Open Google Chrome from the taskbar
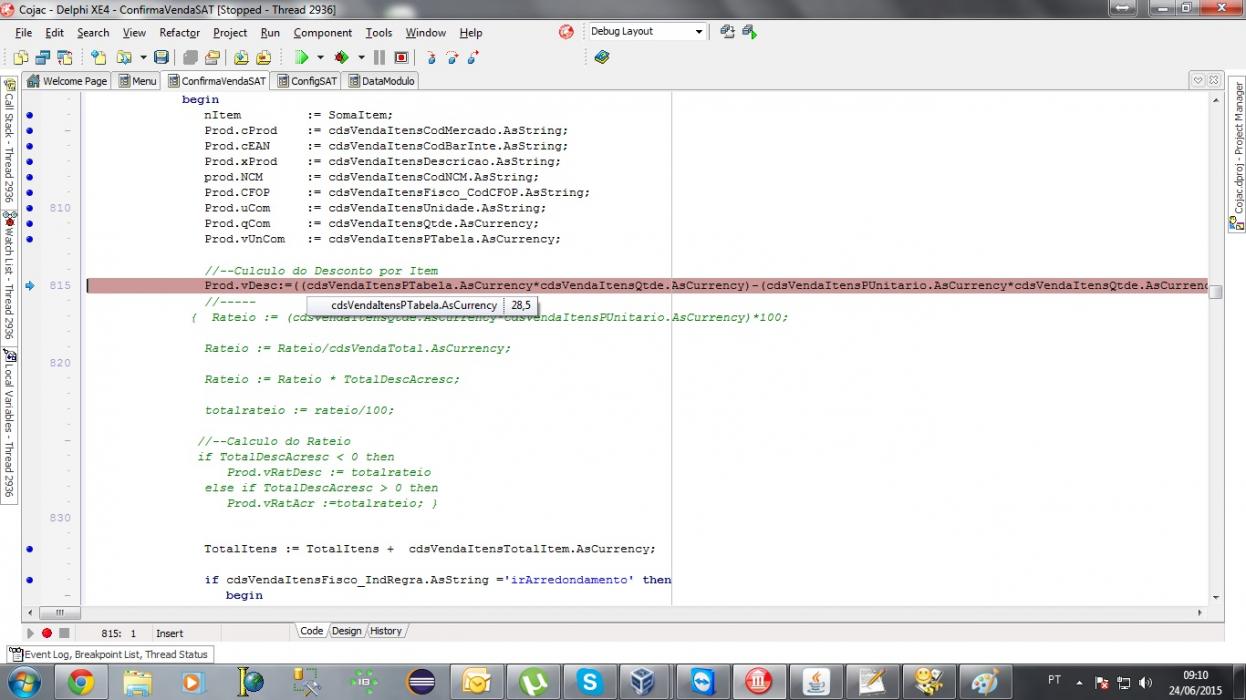 [x=80, y=682]
